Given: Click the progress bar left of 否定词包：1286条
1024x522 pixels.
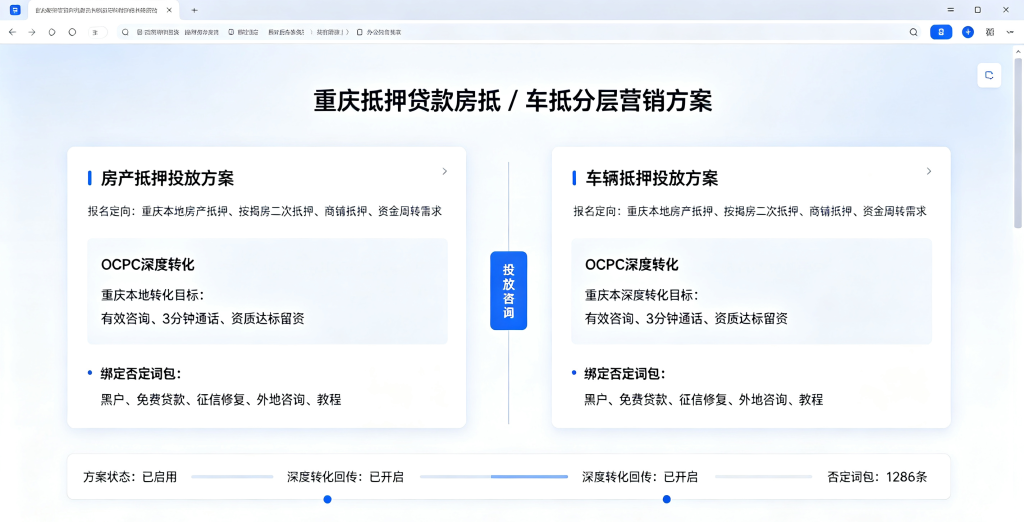Looking at the screenshot, I should click(x=763, y=477).
